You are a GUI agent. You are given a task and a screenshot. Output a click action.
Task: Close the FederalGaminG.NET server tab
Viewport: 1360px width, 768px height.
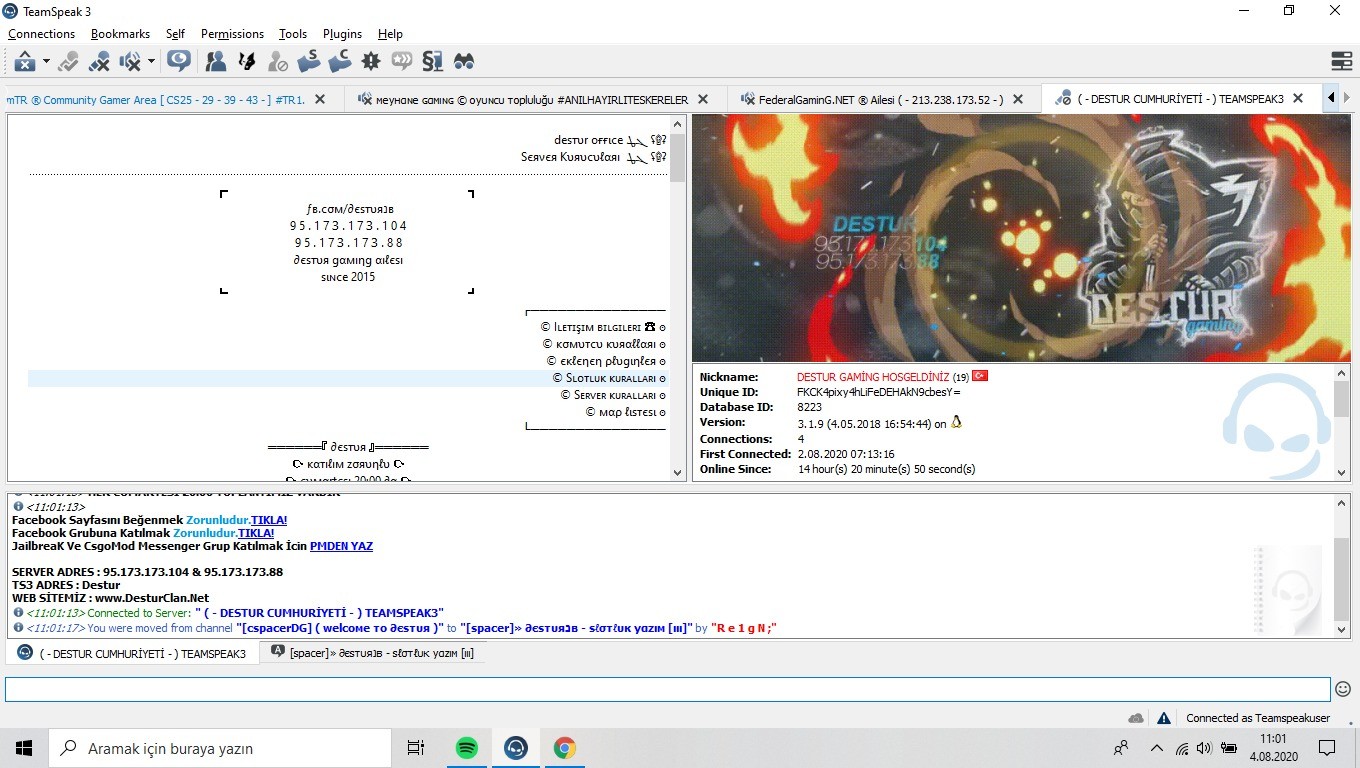(x=1018, y=99)
